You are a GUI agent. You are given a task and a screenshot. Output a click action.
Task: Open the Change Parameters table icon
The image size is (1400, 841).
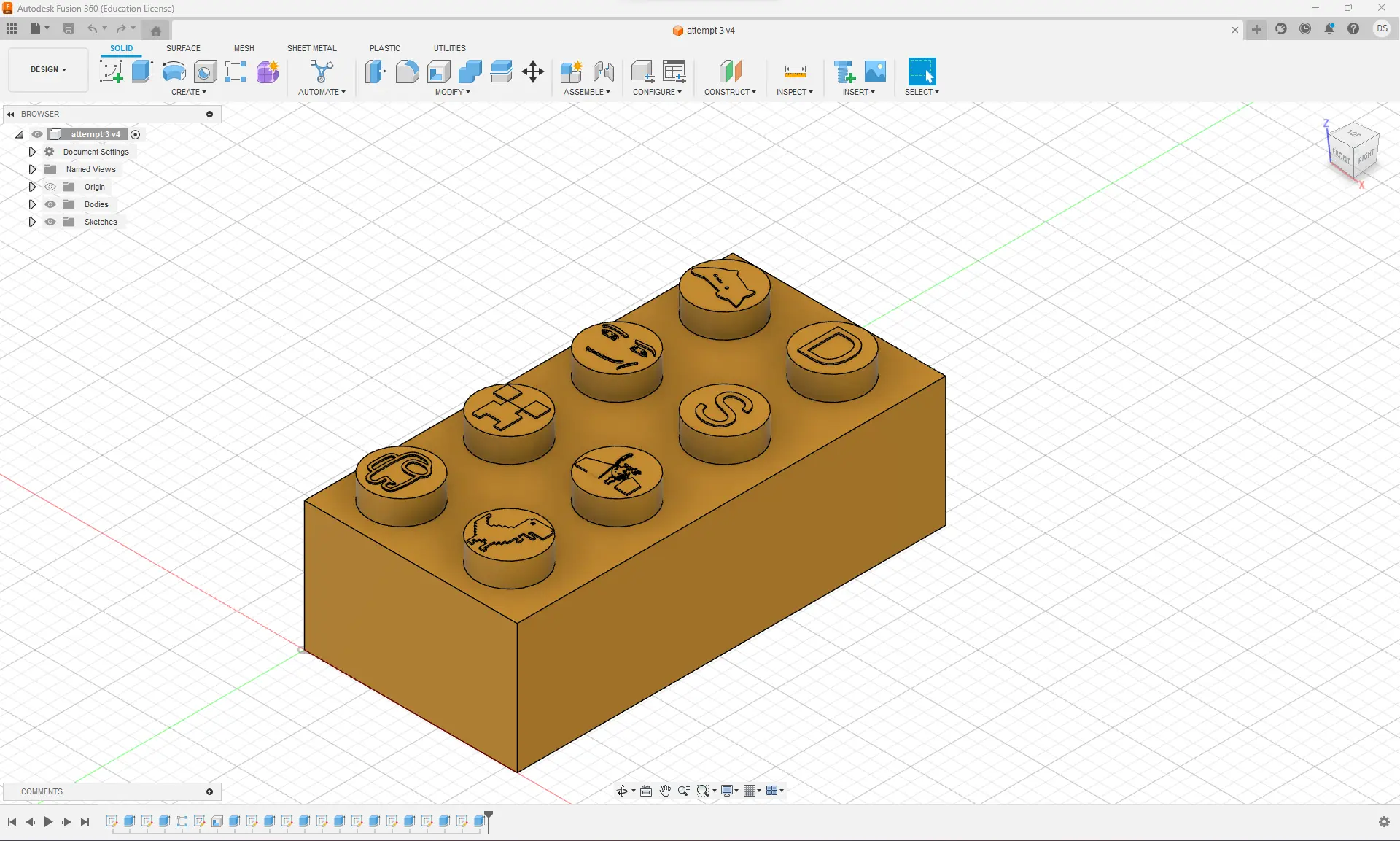point(674,71)
